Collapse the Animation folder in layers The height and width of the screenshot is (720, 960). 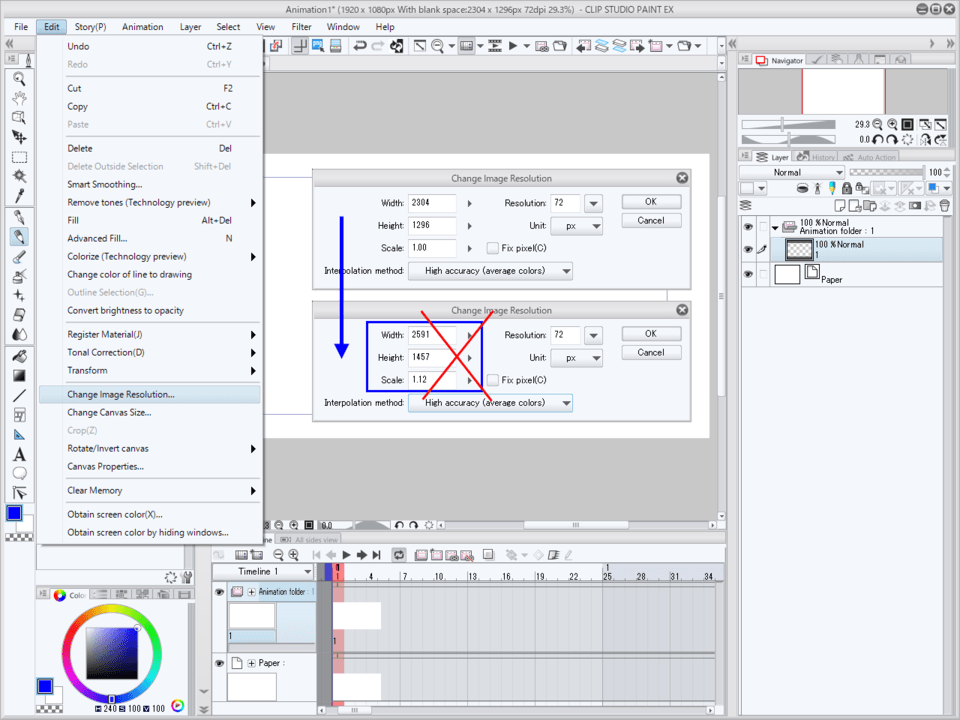pos(775,226)
